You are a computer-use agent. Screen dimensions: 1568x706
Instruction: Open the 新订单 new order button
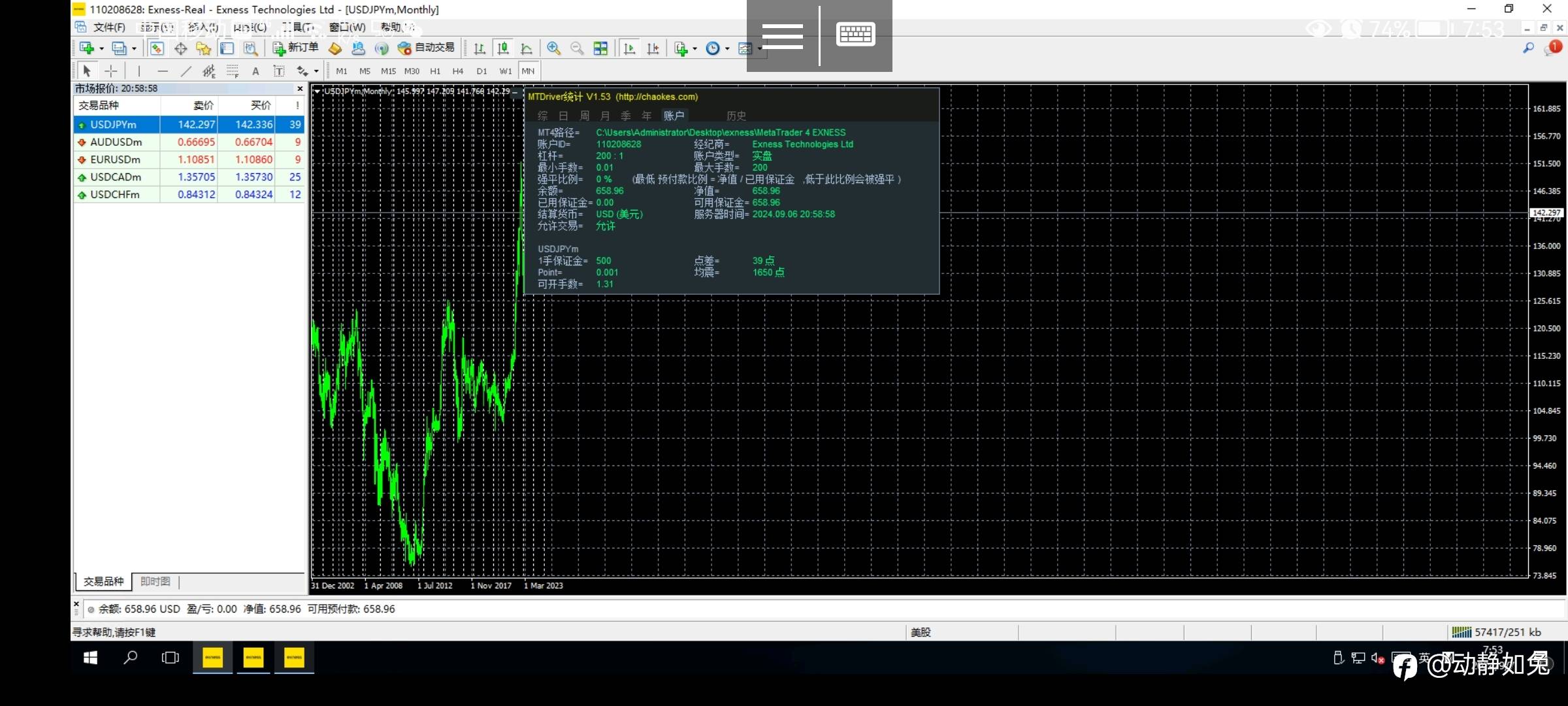295,48
